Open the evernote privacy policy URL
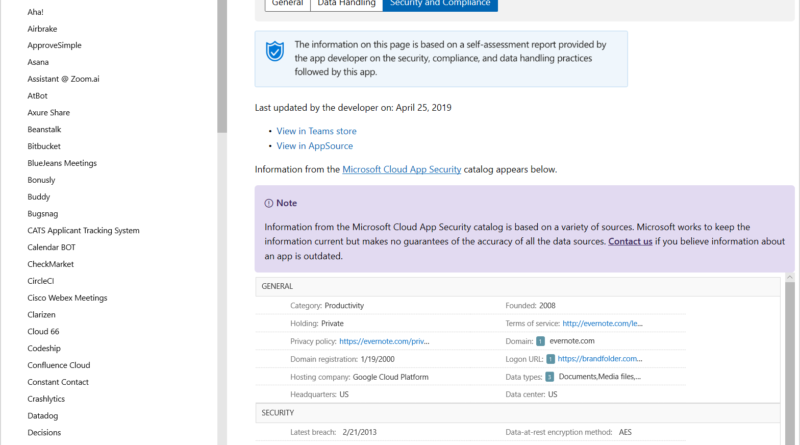The height and width of the screenshot is (445, 800). (384, 341)
